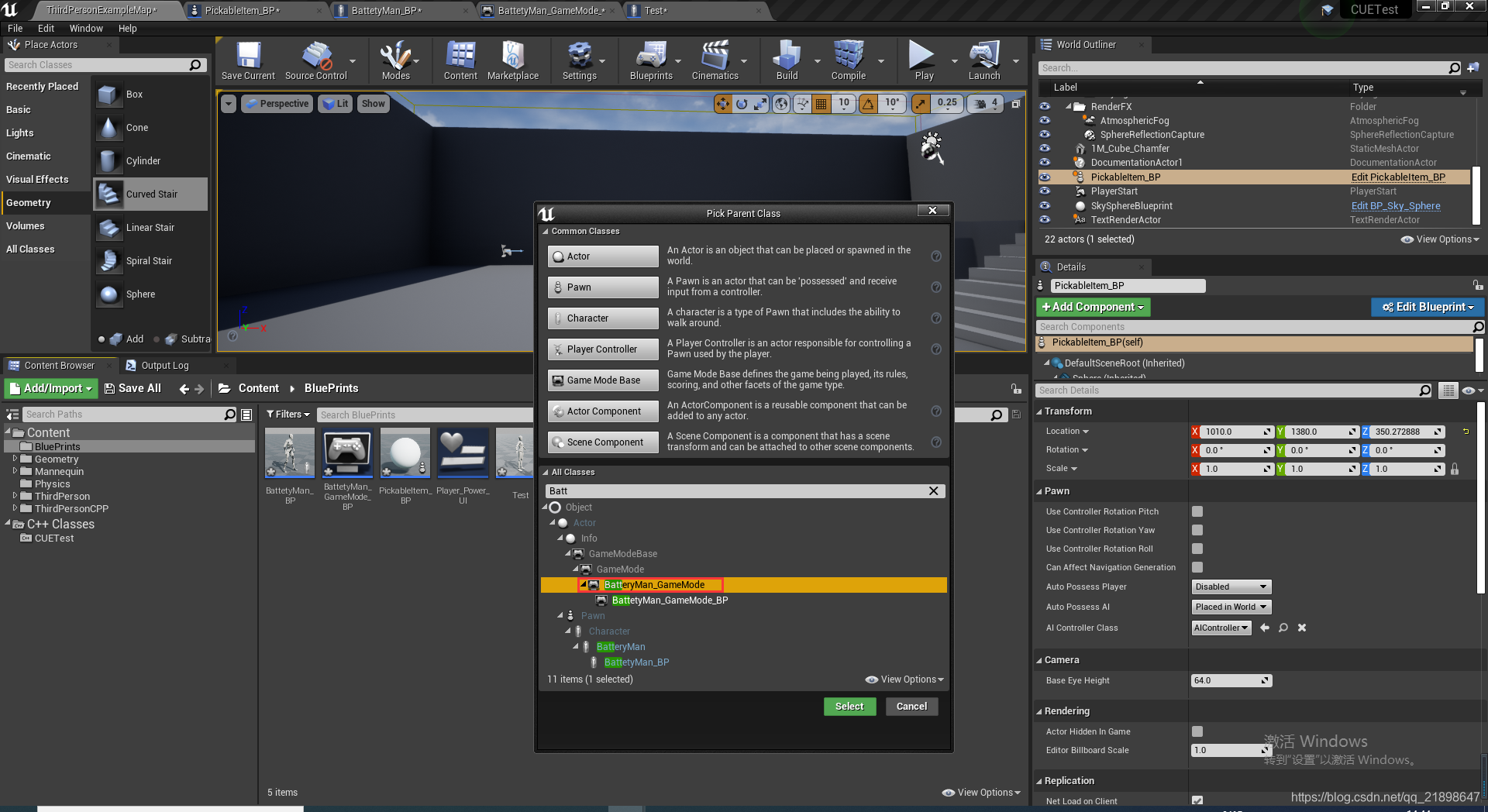Open the Window menu
Image resolution: width=1488 pixels, height=812 pixels.
click(86, 28)
